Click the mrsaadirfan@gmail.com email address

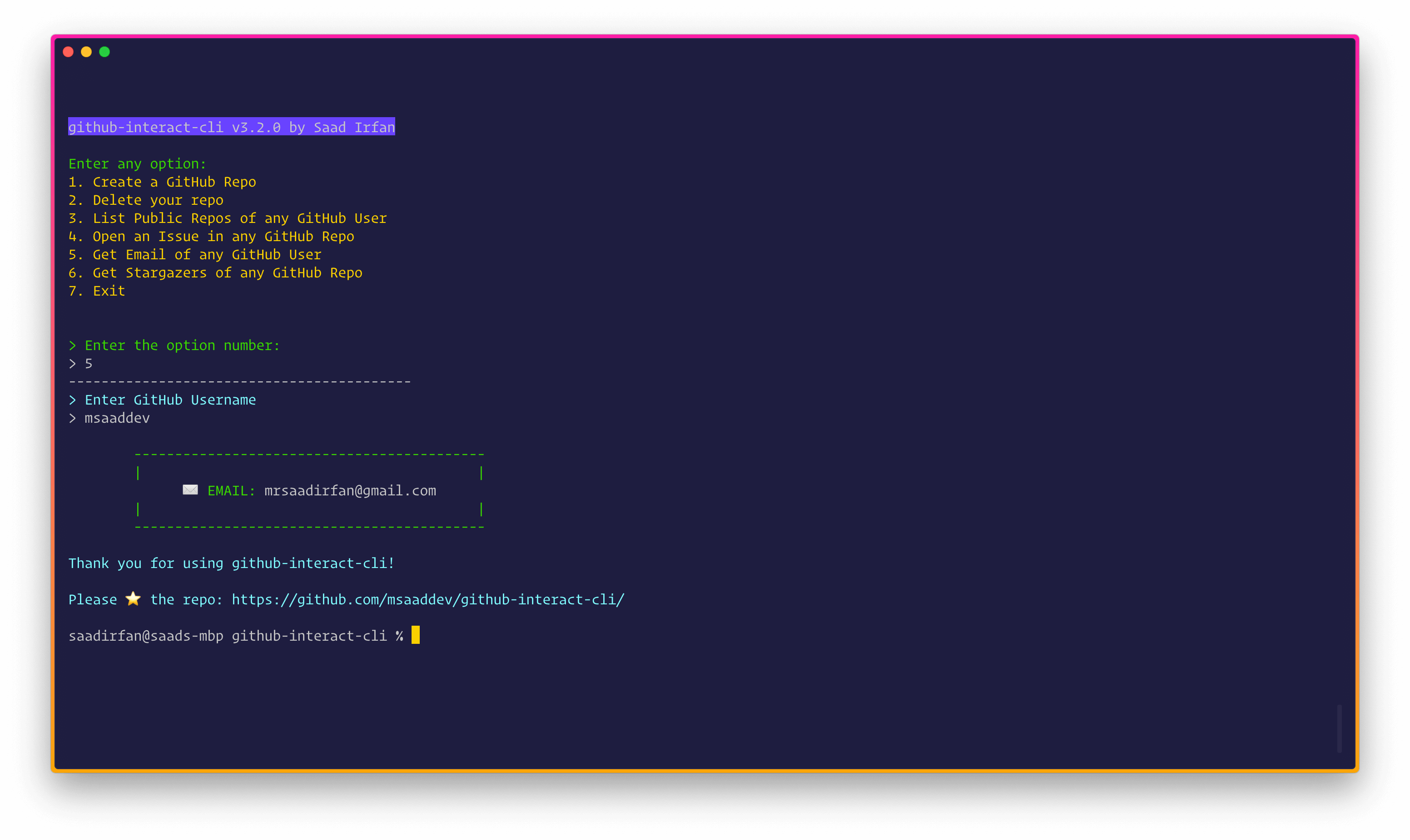tap(350, 491)
